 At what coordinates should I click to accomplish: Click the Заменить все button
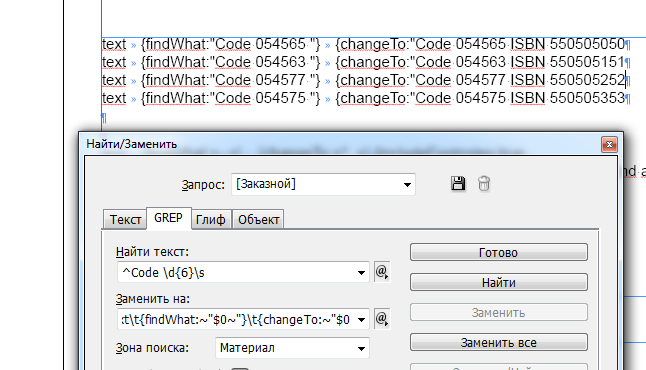tap(499, 342)
